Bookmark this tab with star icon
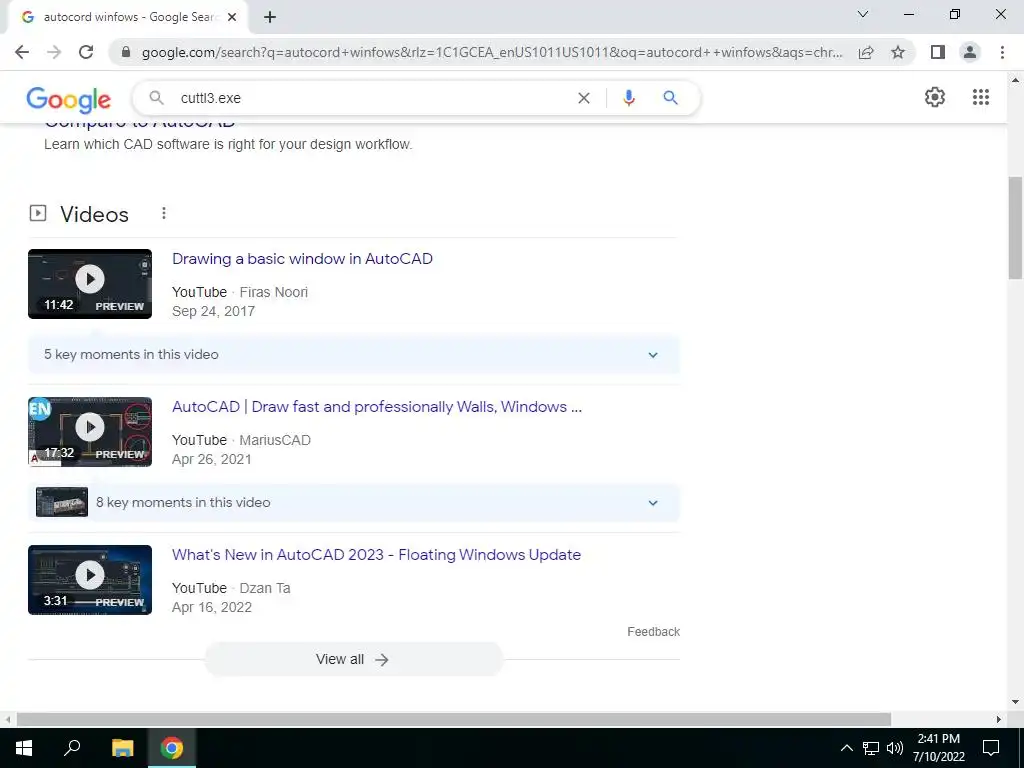 point(898,52)
